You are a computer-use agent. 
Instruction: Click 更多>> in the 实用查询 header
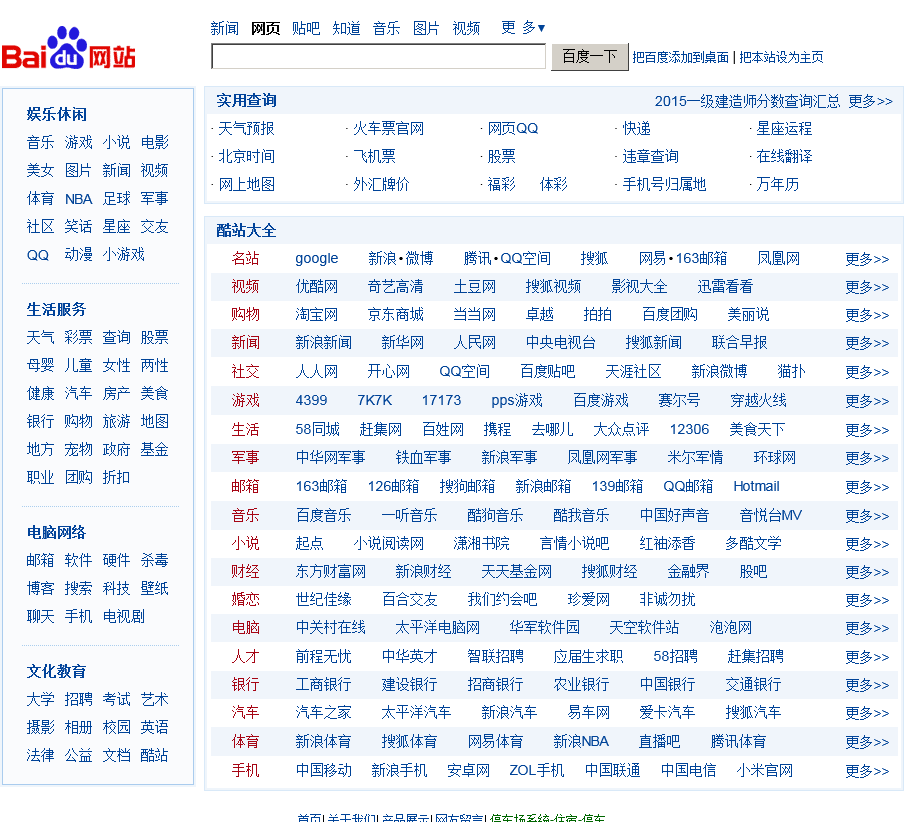point(871,101)
